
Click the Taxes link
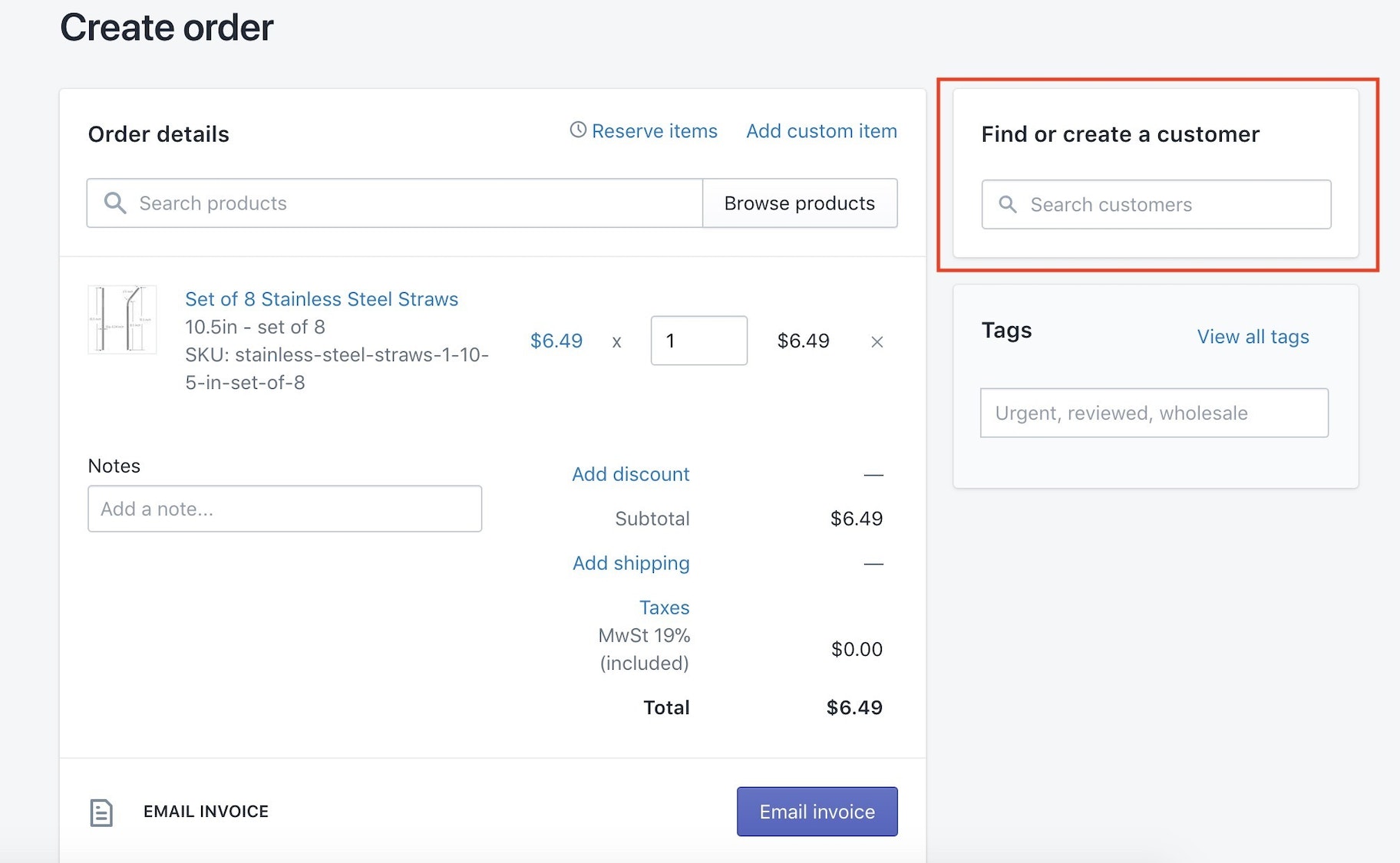664,608
